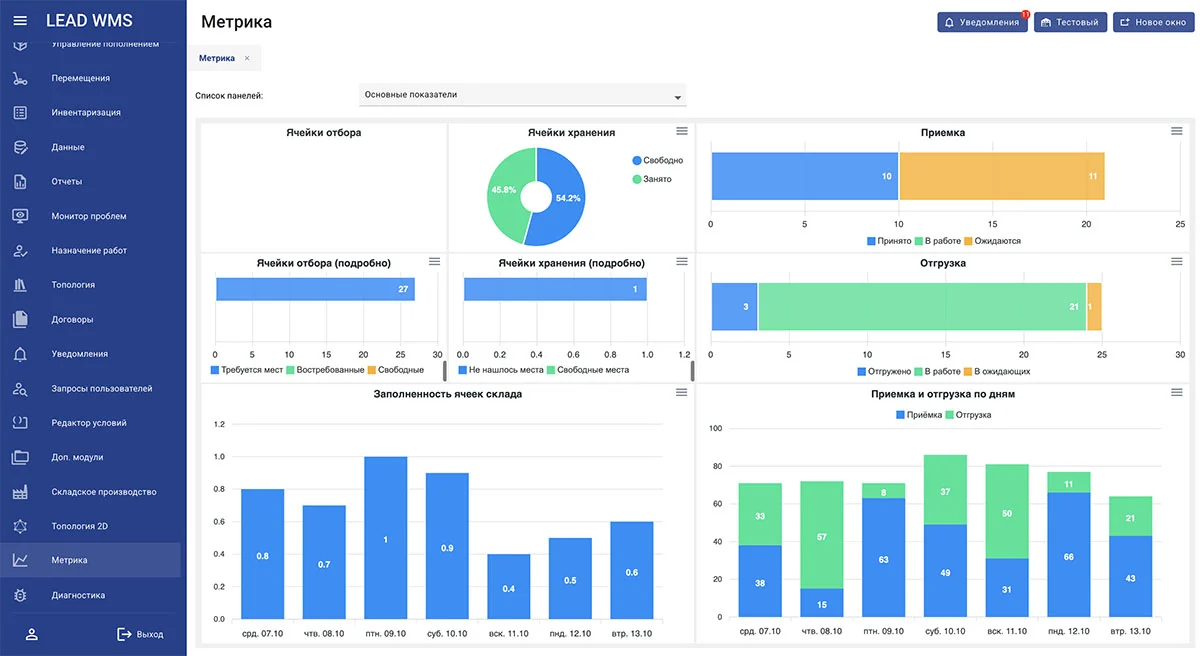
Task: Click the Инвентаризация list icon in sidebar
Action: (20, 113)
